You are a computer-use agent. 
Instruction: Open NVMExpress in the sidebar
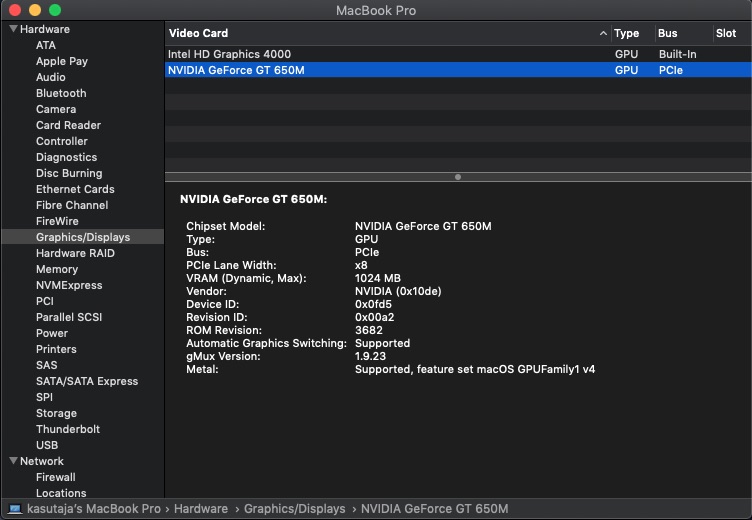(69, 285)
